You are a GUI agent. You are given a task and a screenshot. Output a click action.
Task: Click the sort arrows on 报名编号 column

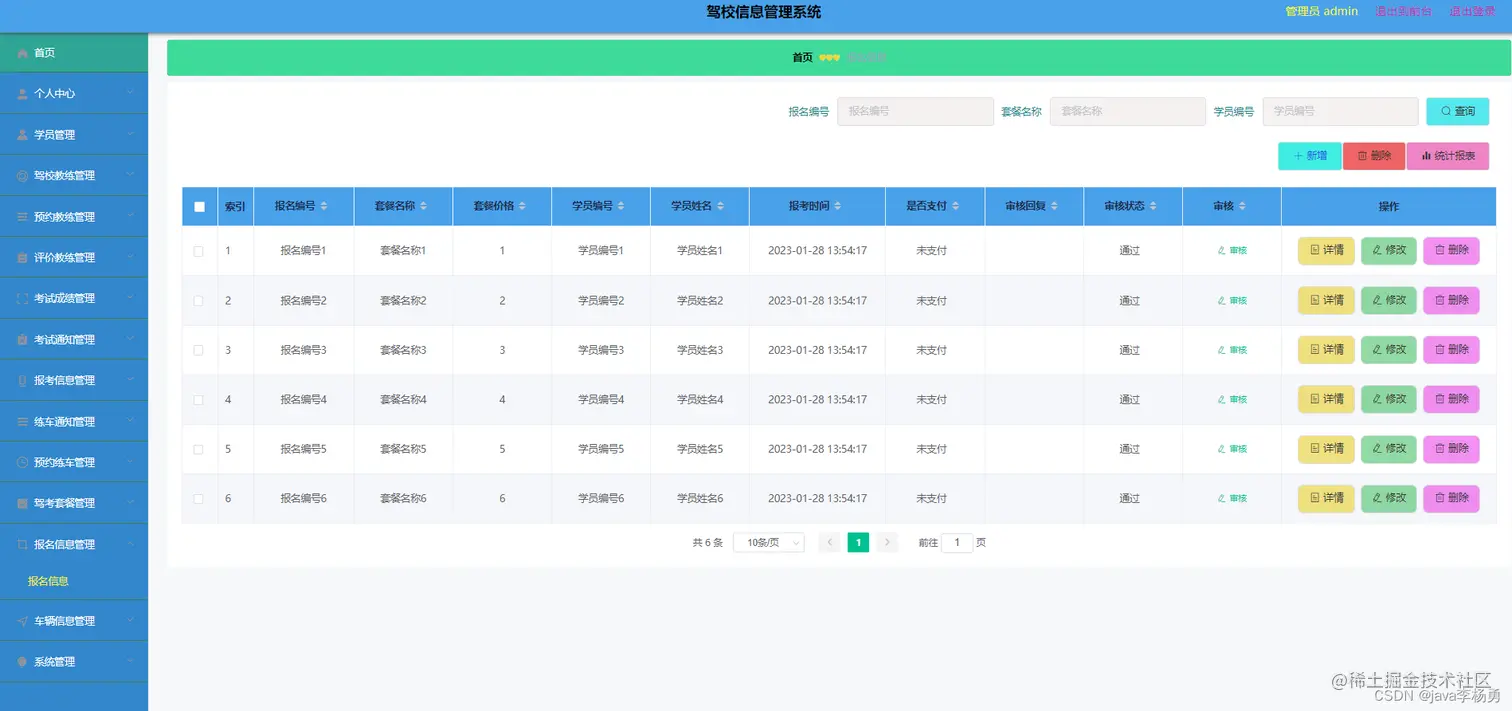click(x=323, y=206)
